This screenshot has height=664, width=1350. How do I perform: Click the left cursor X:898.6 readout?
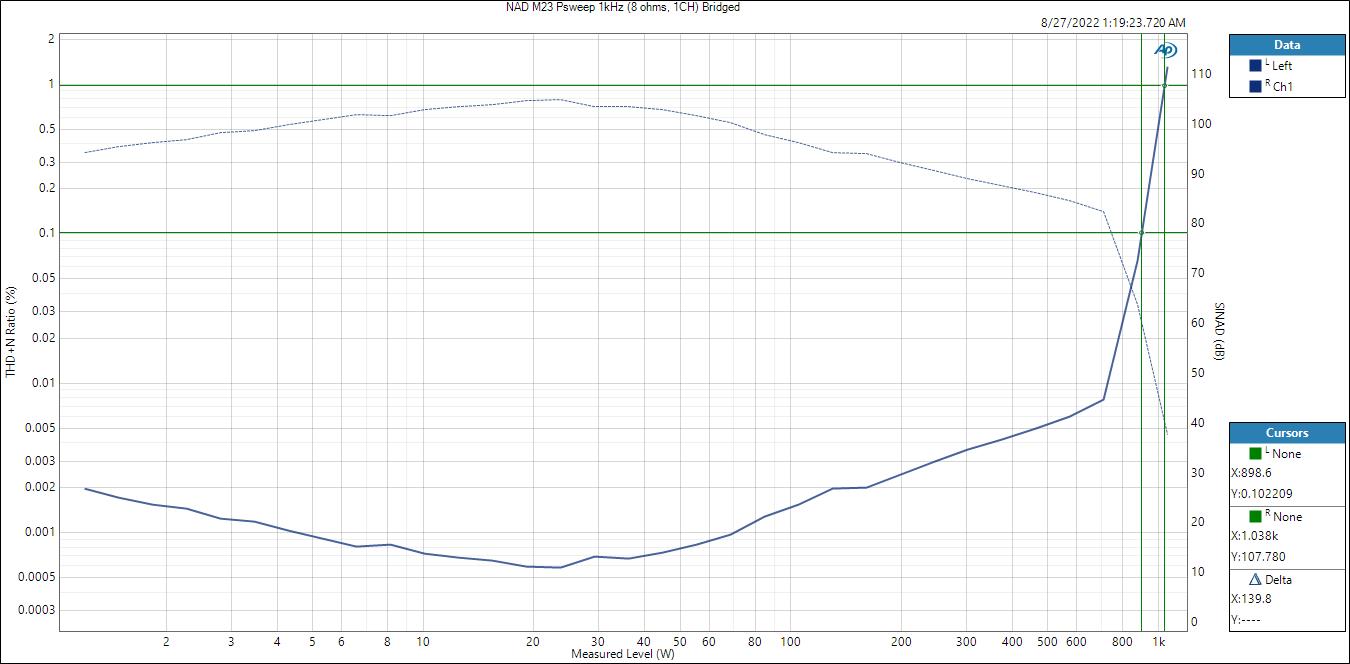pos(1251,473)
